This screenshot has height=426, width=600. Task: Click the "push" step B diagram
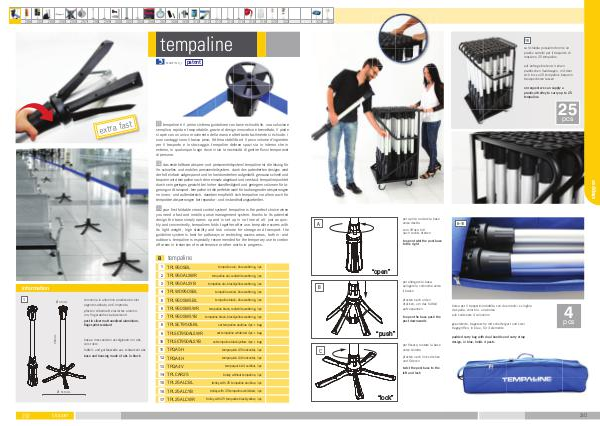pyautogui.click(x=354, y=309)
